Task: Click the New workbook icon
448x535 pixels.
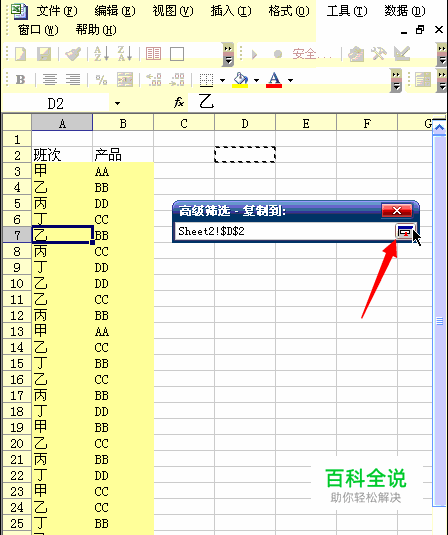Action: tap(20, 54)
